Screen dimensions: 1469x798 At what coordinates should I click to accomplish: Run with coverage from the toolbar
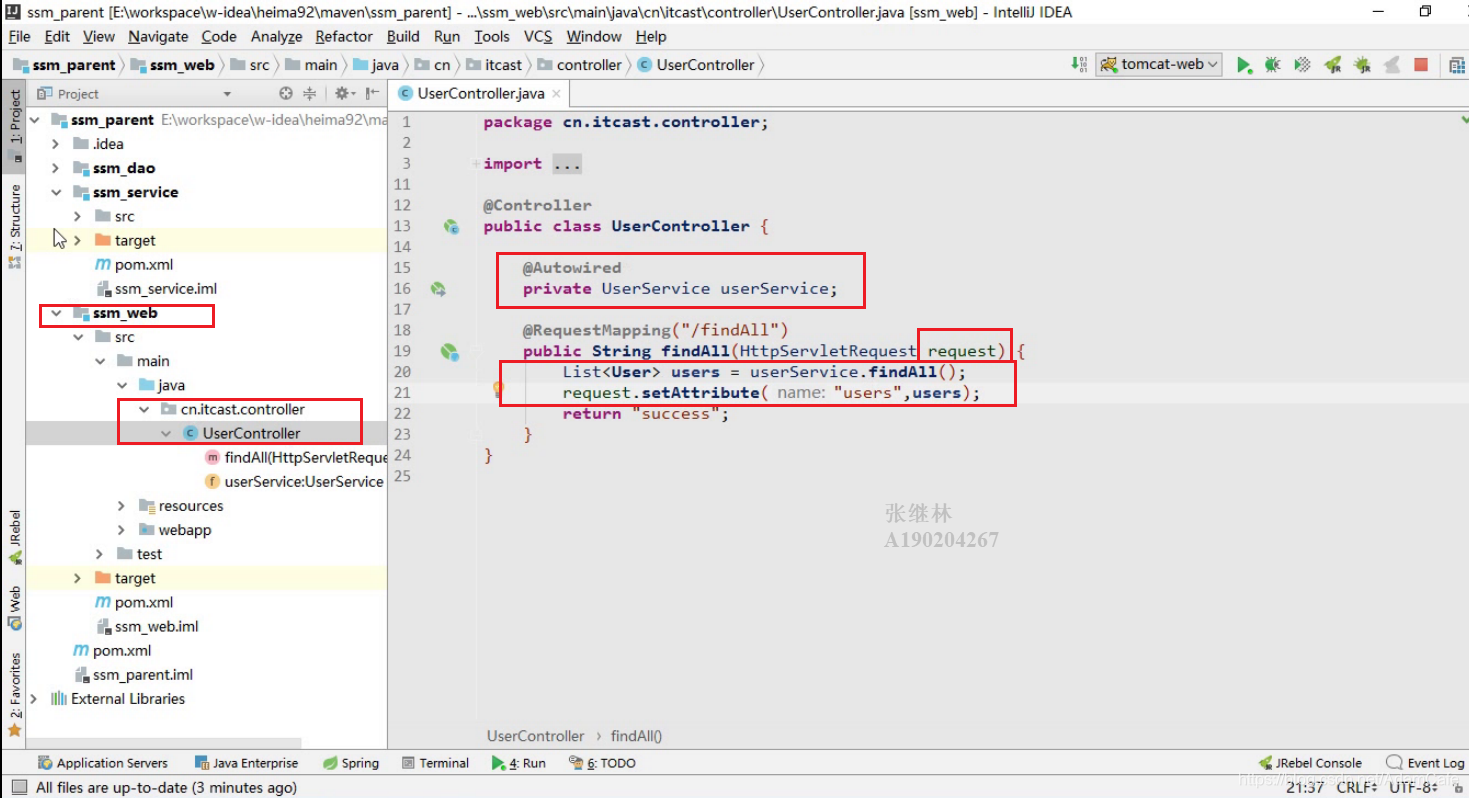pyautogui.click(x=1302, y=65)
